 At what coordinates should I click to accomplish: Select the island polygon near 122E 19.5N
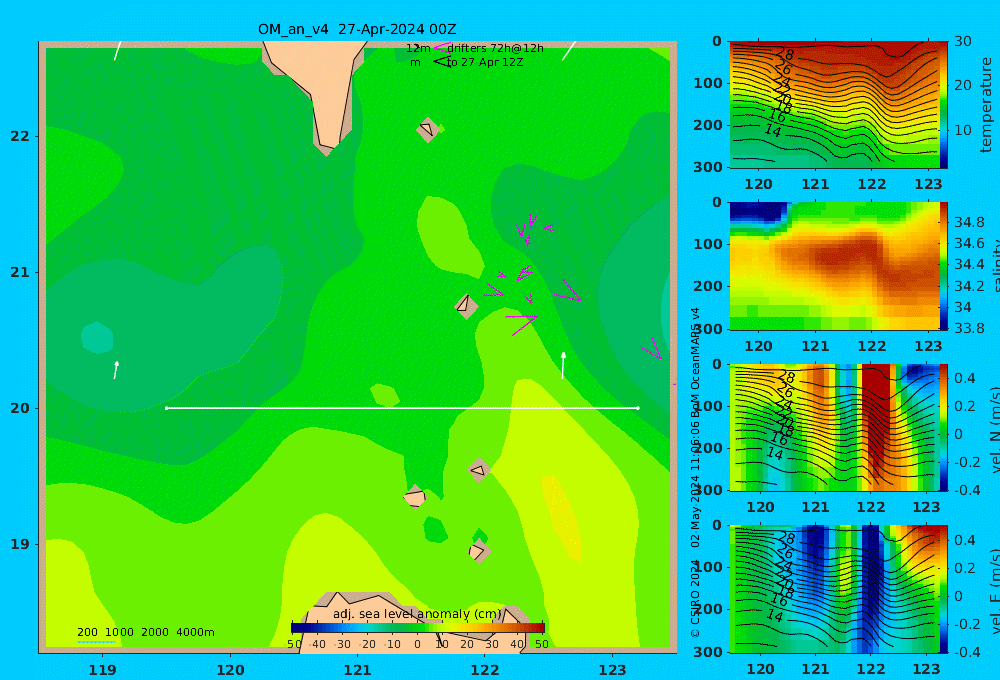(478, 470)
